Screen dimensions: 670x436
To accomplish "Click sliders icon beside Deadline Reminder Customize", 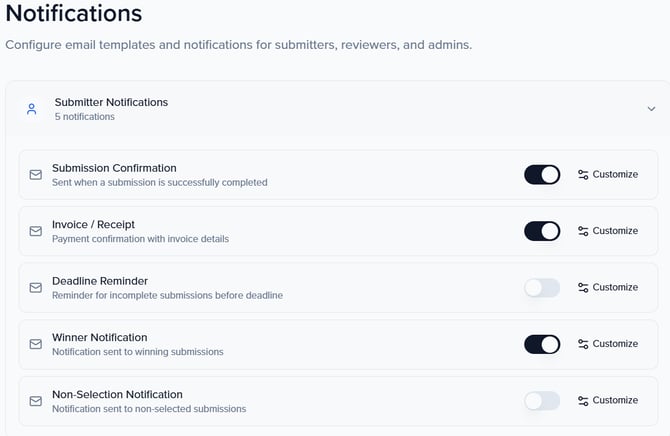I will click(x=583, y=288).
